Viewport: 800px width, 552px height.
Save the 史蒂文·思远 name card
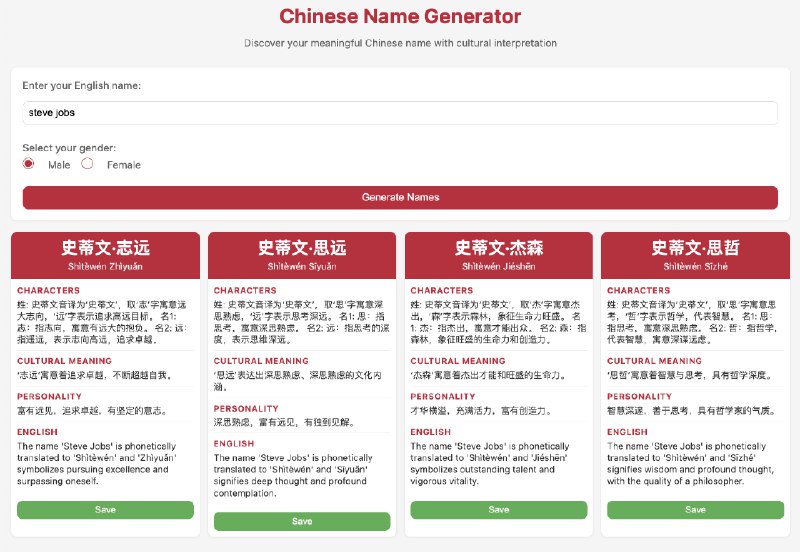coord(302,521)
